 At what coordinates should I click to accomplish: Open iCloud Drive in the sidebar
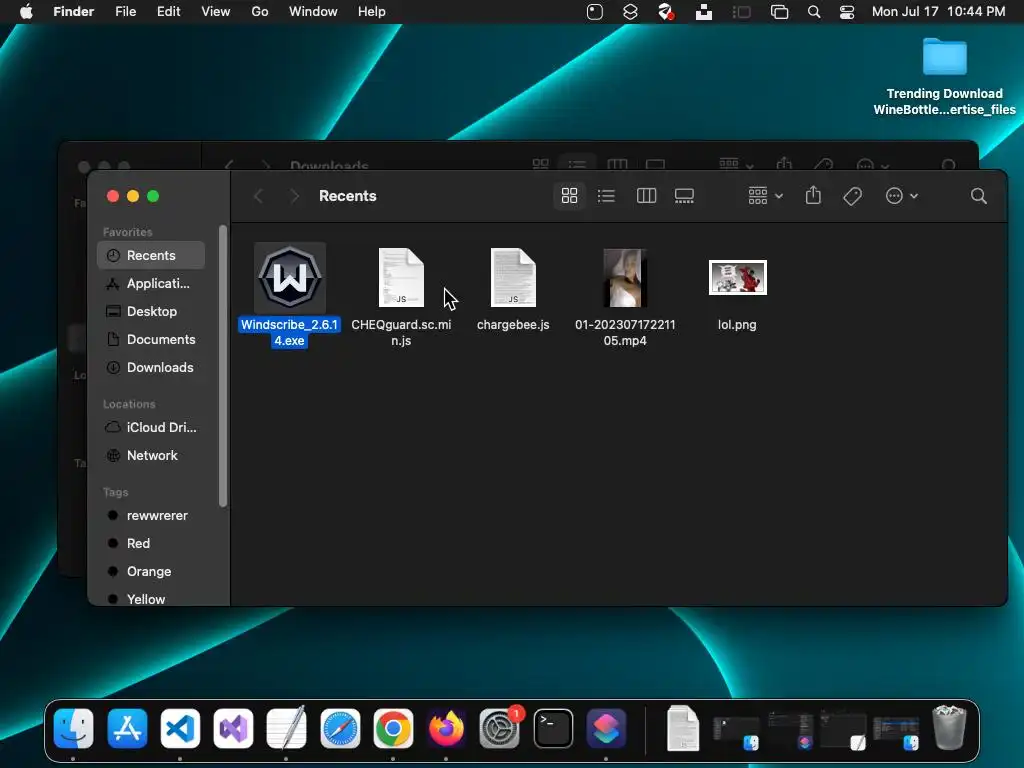click(x=151, y=427)
